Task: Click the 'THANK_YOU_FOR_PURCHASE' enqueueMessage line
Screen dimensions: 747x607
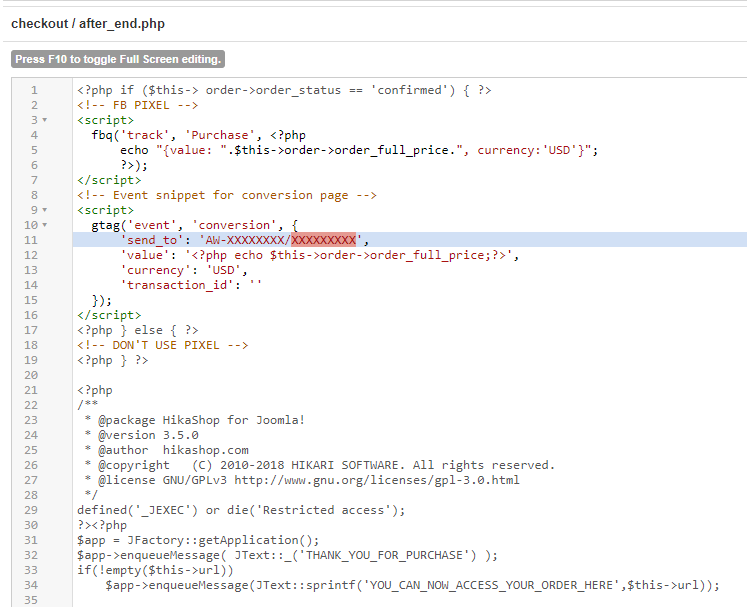Action: [x=287, y=556]
